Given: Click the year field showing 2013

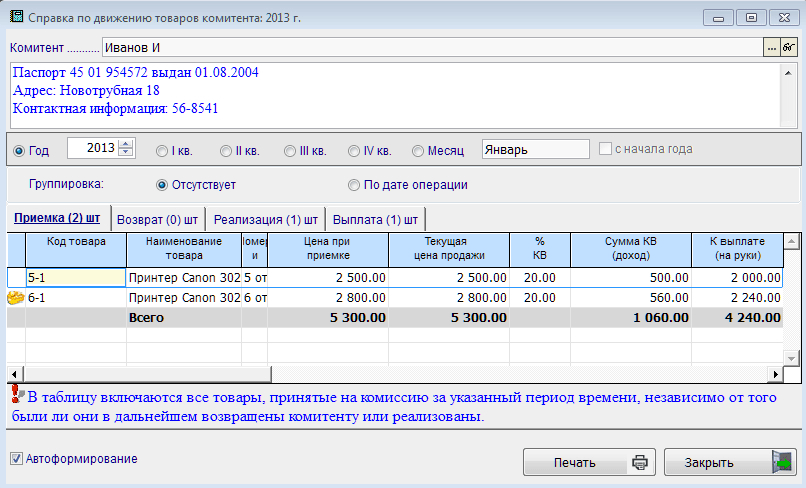Looking at the screenshot, I should click(x=93, y=149).
